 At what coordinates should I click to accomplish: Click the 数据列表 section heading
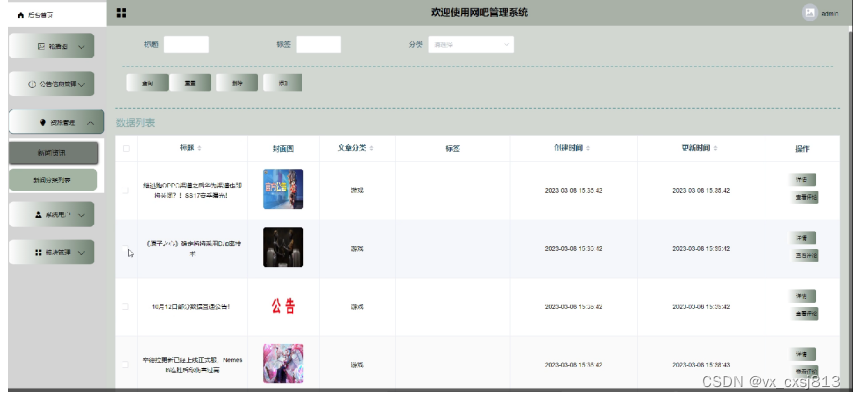pyautogui.click(x=135, y=123)
